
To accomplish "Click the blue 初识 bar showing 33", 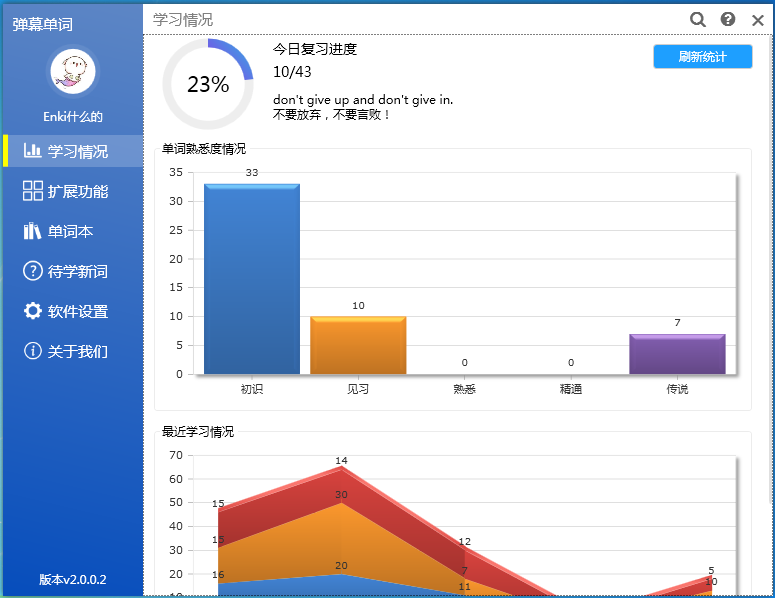I will tap(252, 278).
